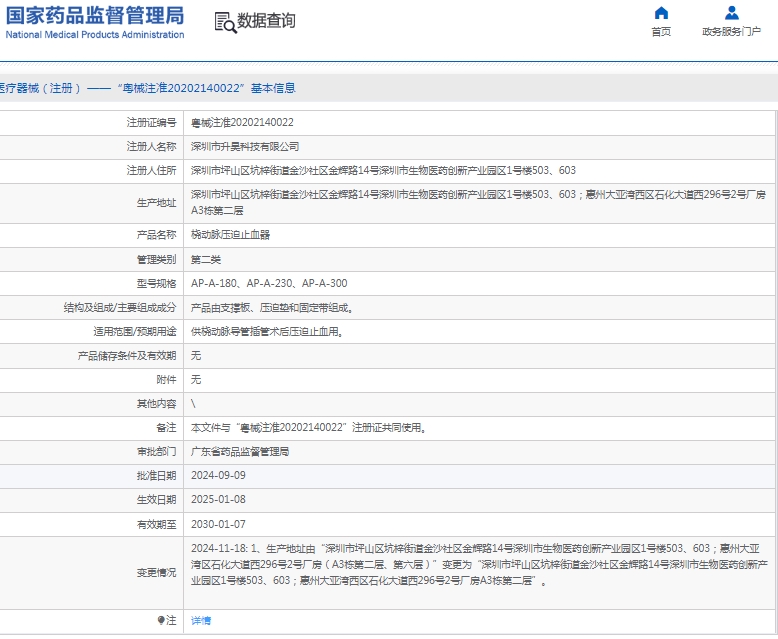The height and width of the screenshot is (639, 778).
Task: Click the 注册人住所 row label
Action: pyautogui.click(x=151, y=171)
